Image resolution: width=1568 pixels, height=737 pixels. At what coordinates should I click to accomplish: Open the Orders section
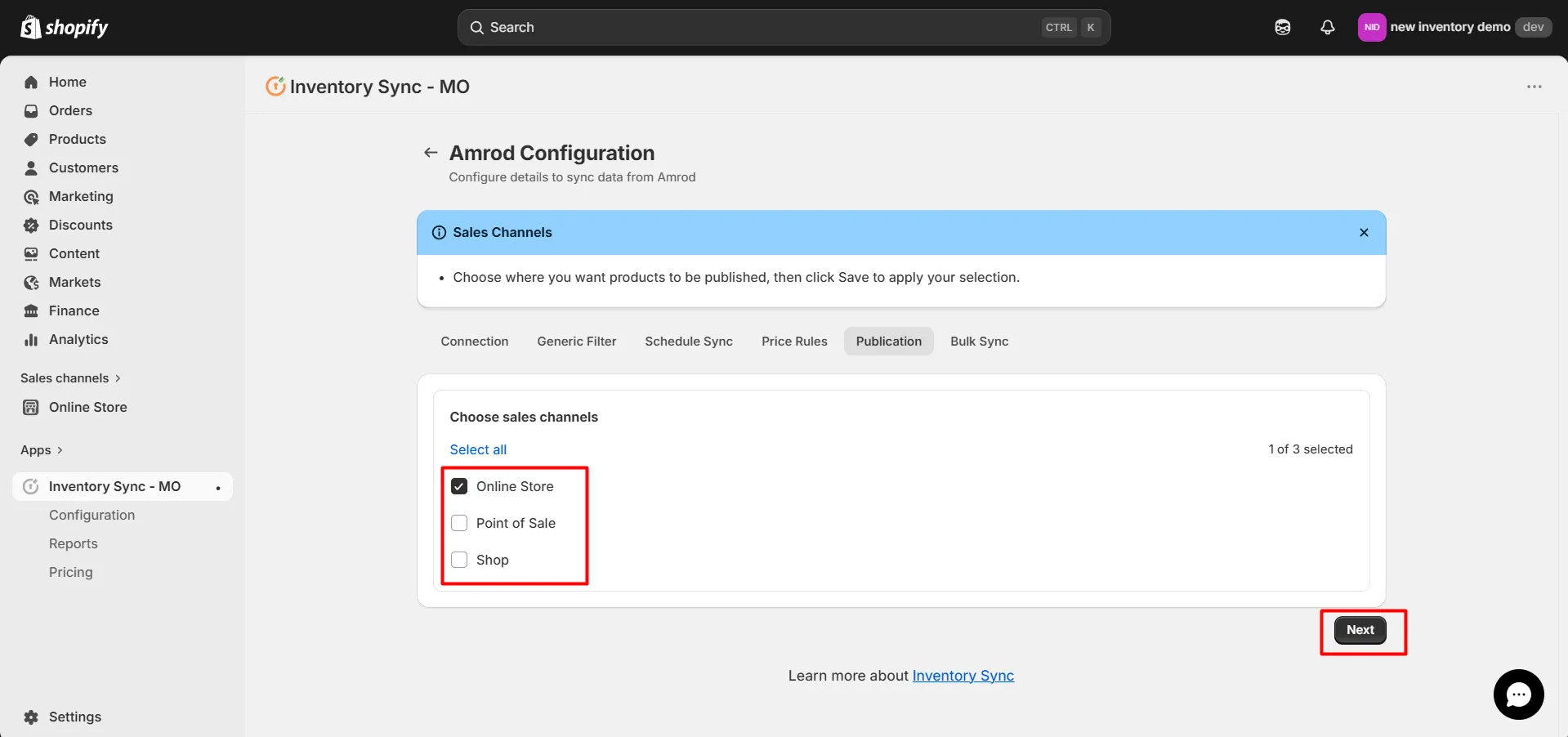[x=69, y=110]
